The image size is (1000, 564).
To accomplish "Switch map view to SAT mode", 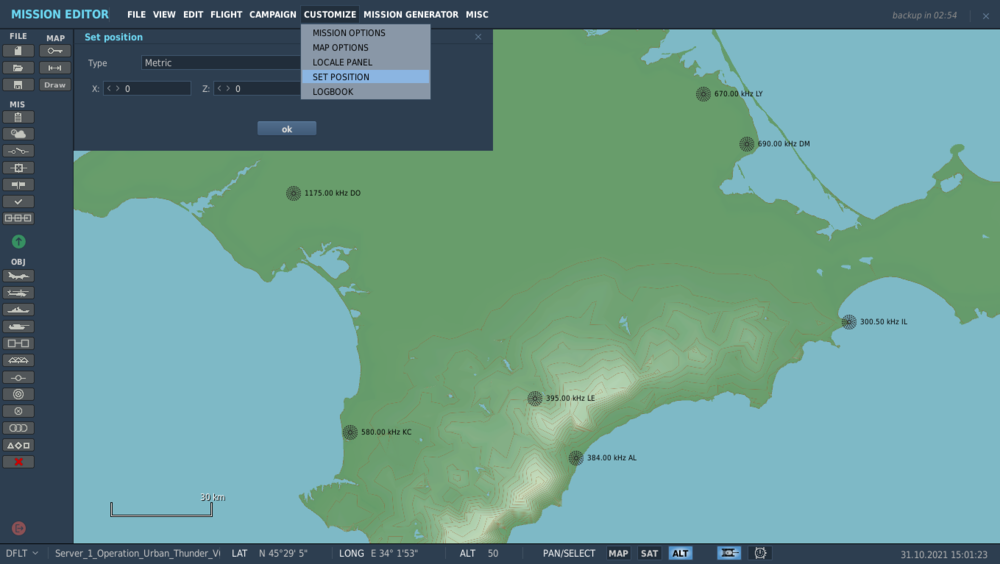I will [x=649, y=553].
